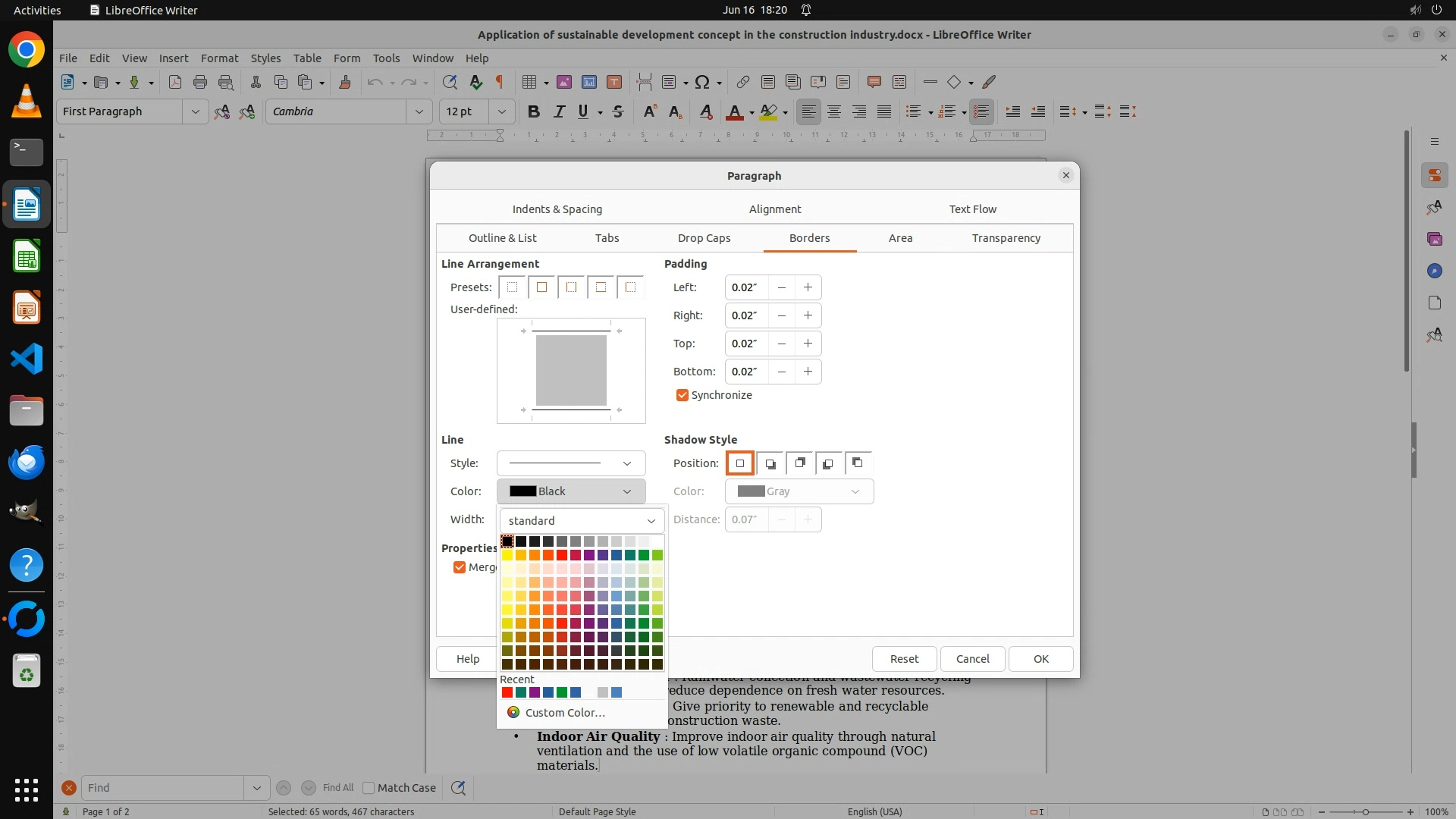1456x819 pixels.
Task: Launch Thunderbird from the dock
Action: click(x=27, y=462)
